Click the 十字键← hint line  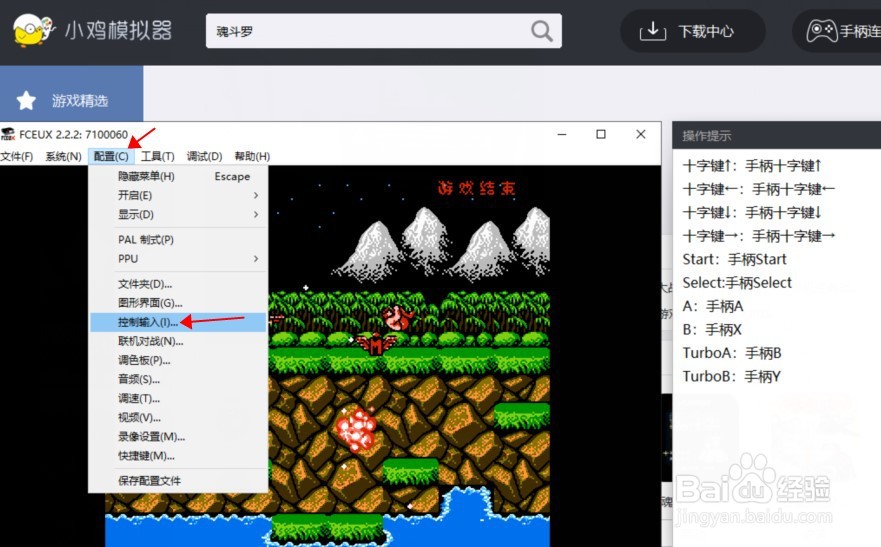[759, 189]
